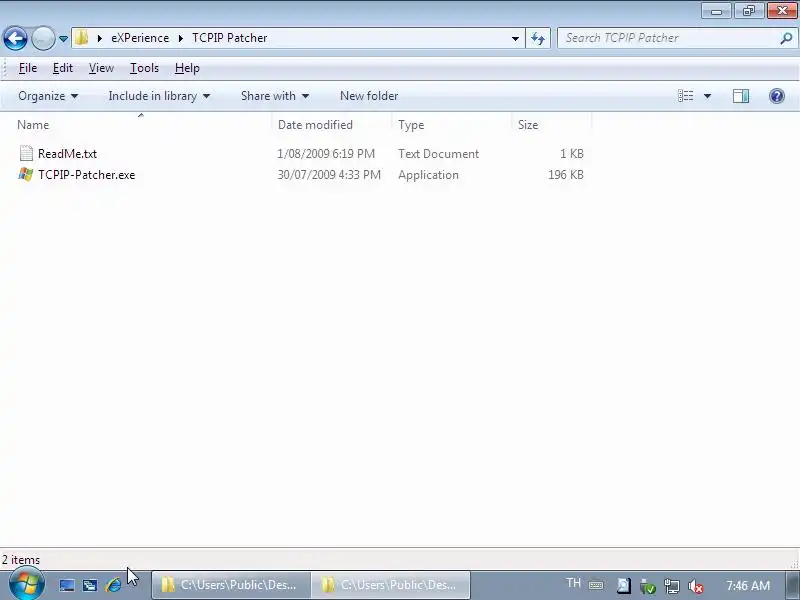
Task: Open the recent pages dropdown arrow
Action: pos(63,38)
